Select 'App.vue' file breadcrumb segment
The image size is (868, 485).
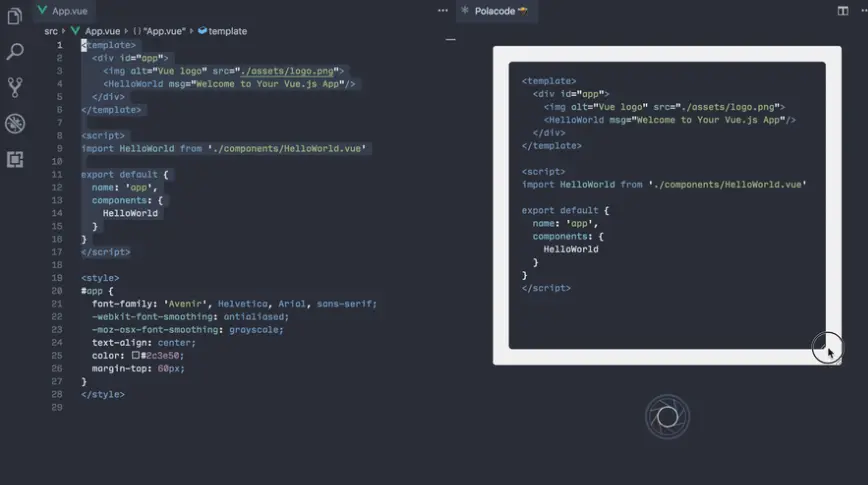(102, 31)
